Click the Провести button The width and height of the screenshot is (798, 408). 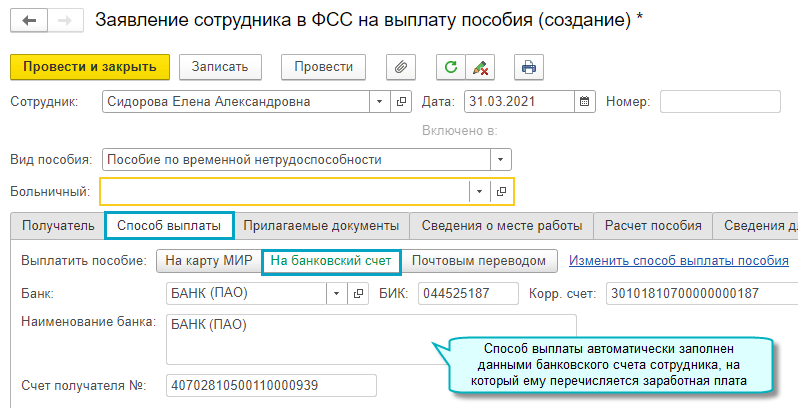pos(324,67)
